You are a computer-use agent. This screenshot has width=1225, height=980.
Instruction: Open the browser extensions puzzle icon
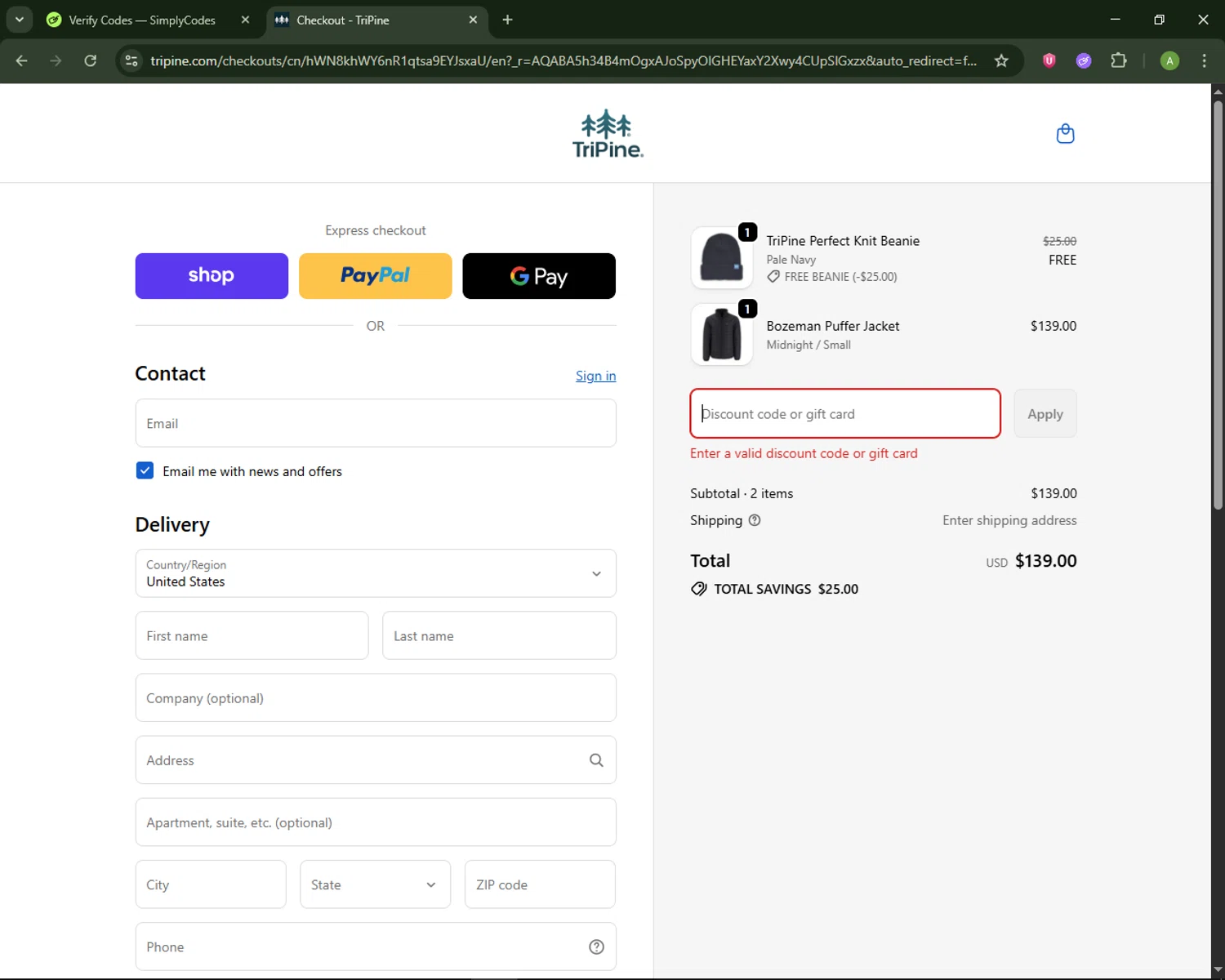click(x=1119, y=60)
